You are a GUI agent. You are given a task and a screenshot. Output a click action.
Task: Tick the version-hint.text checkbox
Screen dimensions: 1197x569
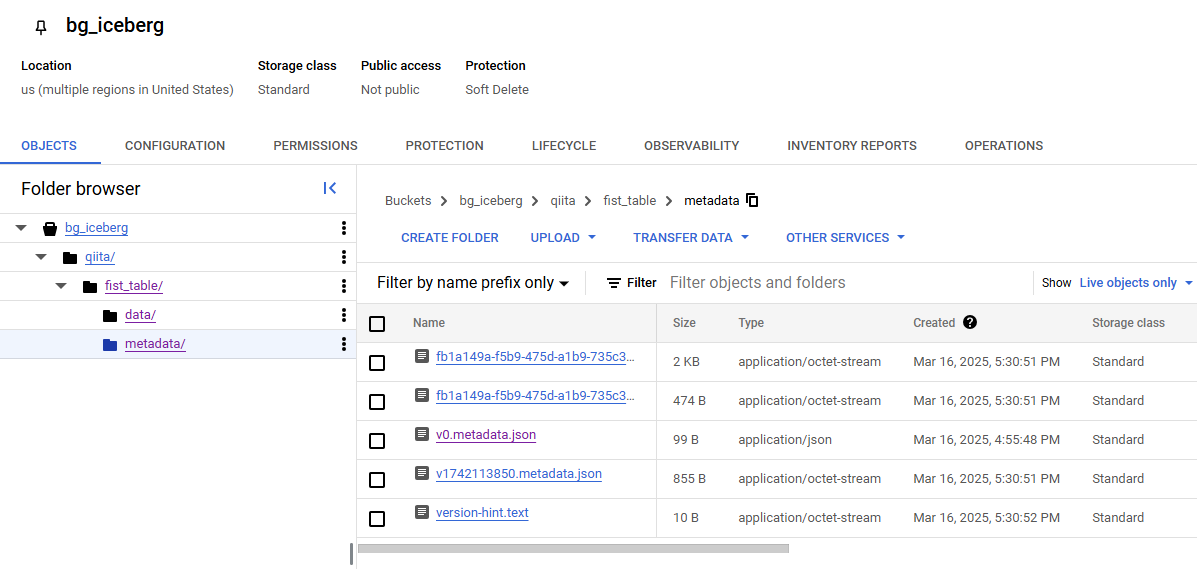[377, 519]
